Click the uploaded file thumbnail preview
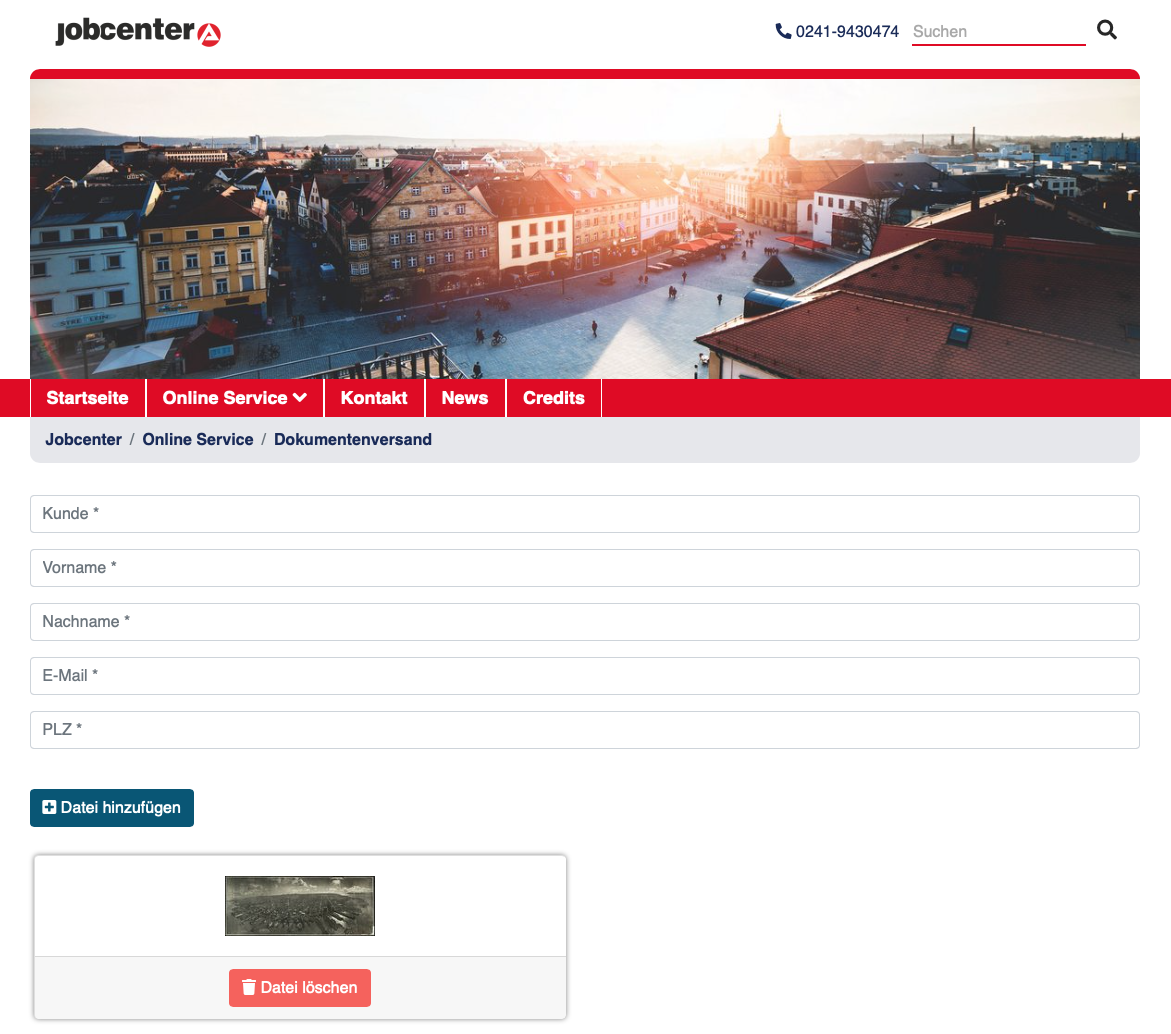This screenshot has width=1171, height=1034. [x=299, y=906]
